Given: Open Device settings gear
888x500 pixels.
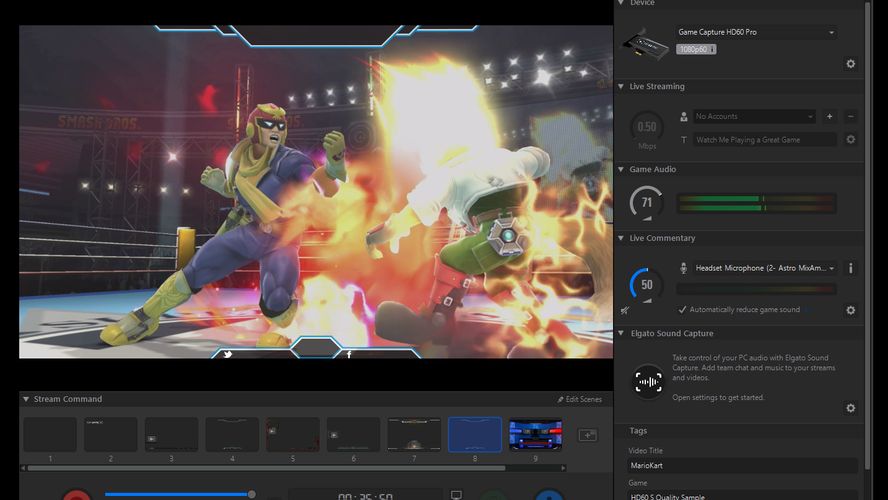Looking at the screenshot, I should pos(850,64).
